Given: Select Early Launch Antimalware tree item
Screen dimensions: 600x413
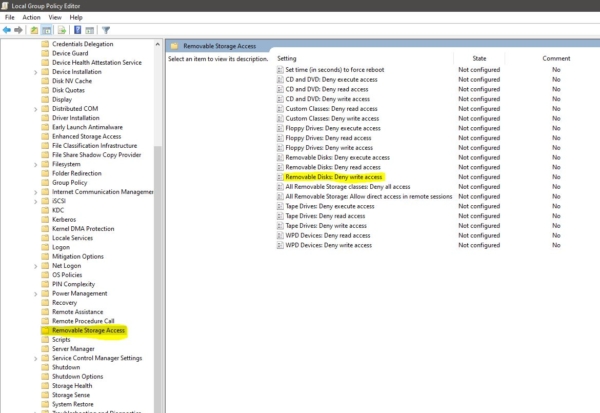Looking at the screenshot, I should [87, 127].
